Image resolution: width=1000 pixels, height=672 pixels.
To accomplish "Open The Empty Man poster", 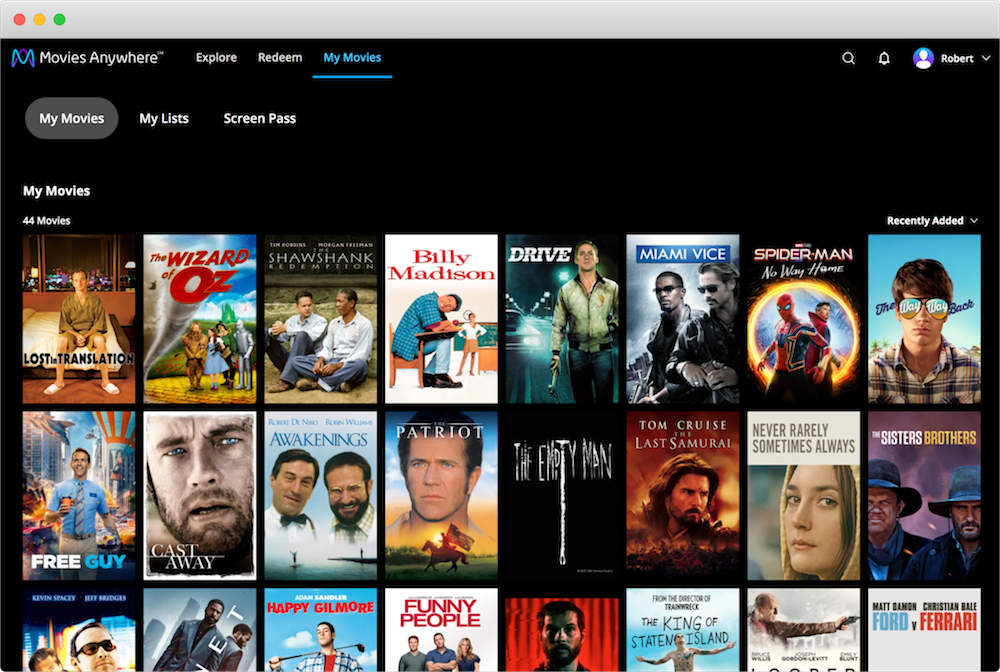I will click(562, 495).
